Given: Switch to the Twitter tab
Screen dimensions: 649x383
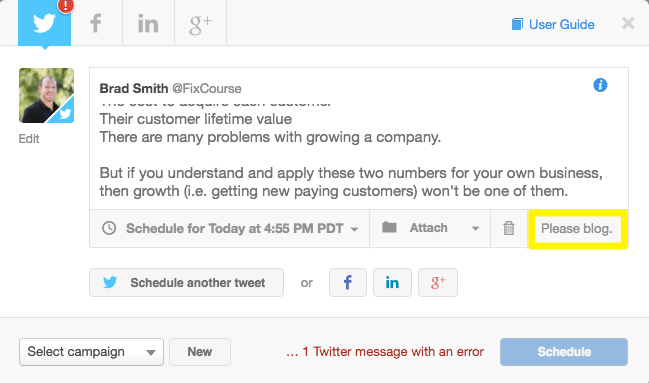Looking at the screenshot, I should click(44, 23).
